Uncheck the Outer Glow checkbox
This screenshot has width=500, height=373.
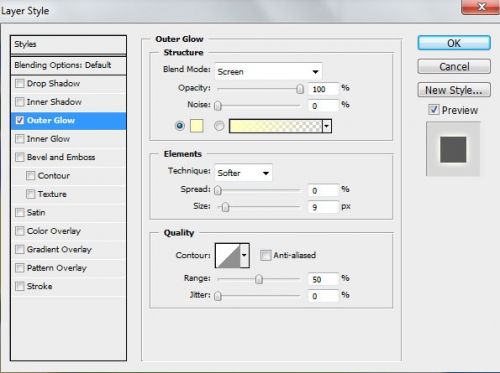(x=20, y=120)
